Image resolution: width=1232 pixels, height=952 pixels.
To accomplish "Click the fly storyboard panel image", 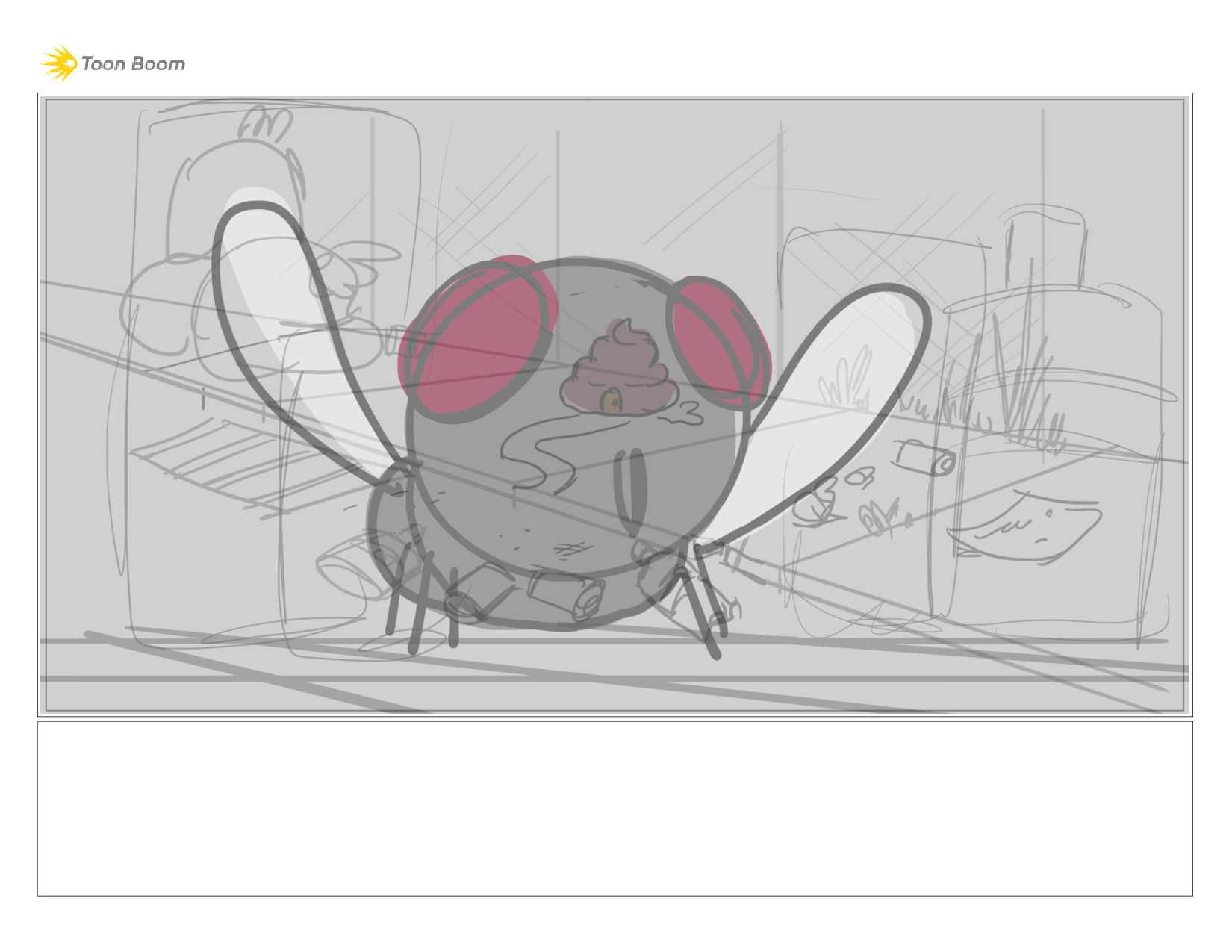I will [x=615, y=405].
